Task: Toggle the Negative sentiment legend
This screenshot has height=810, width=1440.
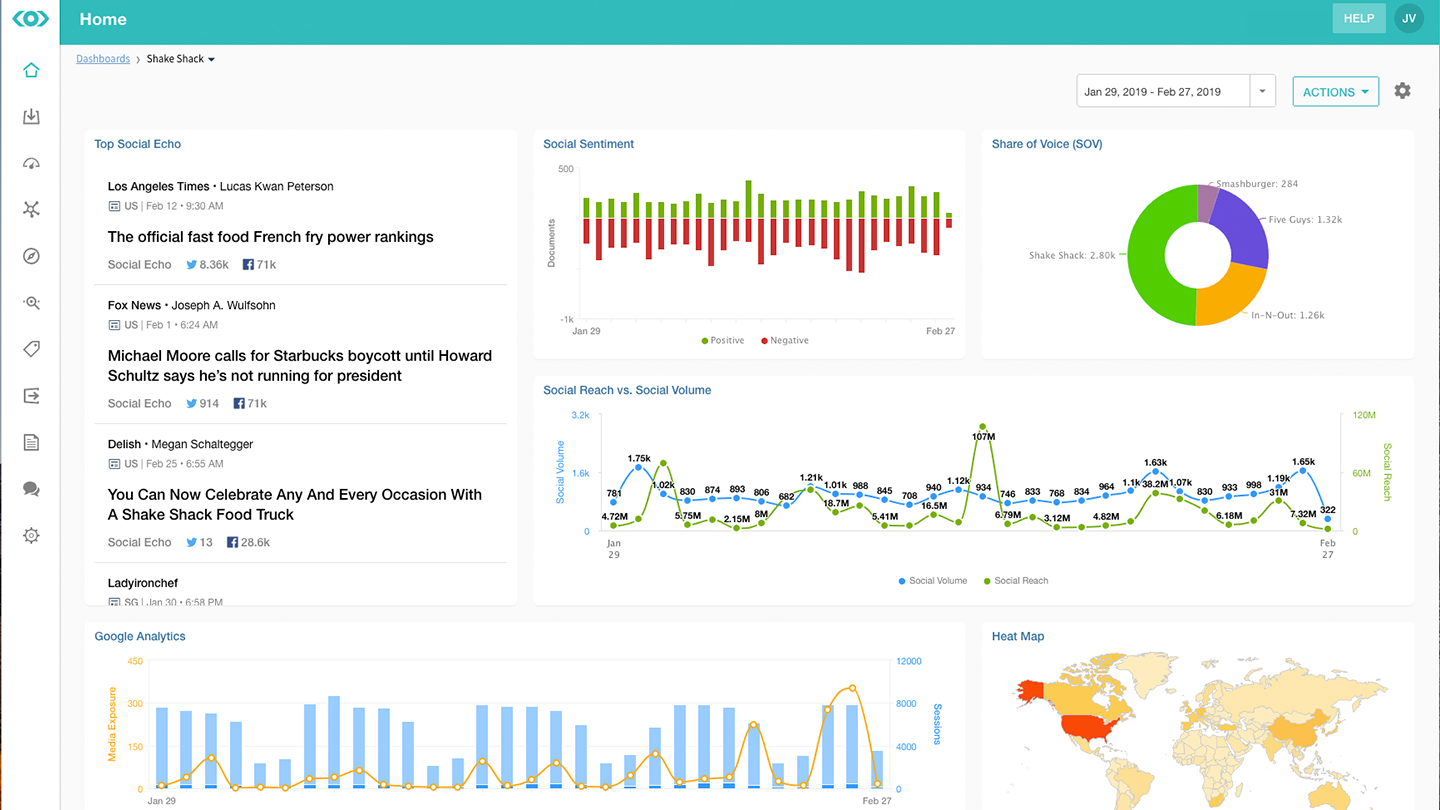Action: (x=783, y=340)
